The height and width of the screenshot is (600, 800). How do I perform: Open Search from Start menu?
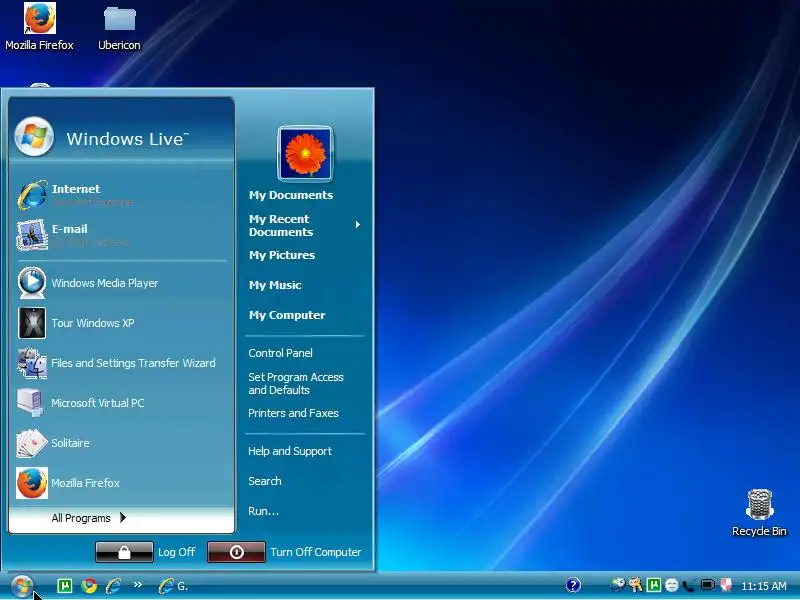click(264, 481)
